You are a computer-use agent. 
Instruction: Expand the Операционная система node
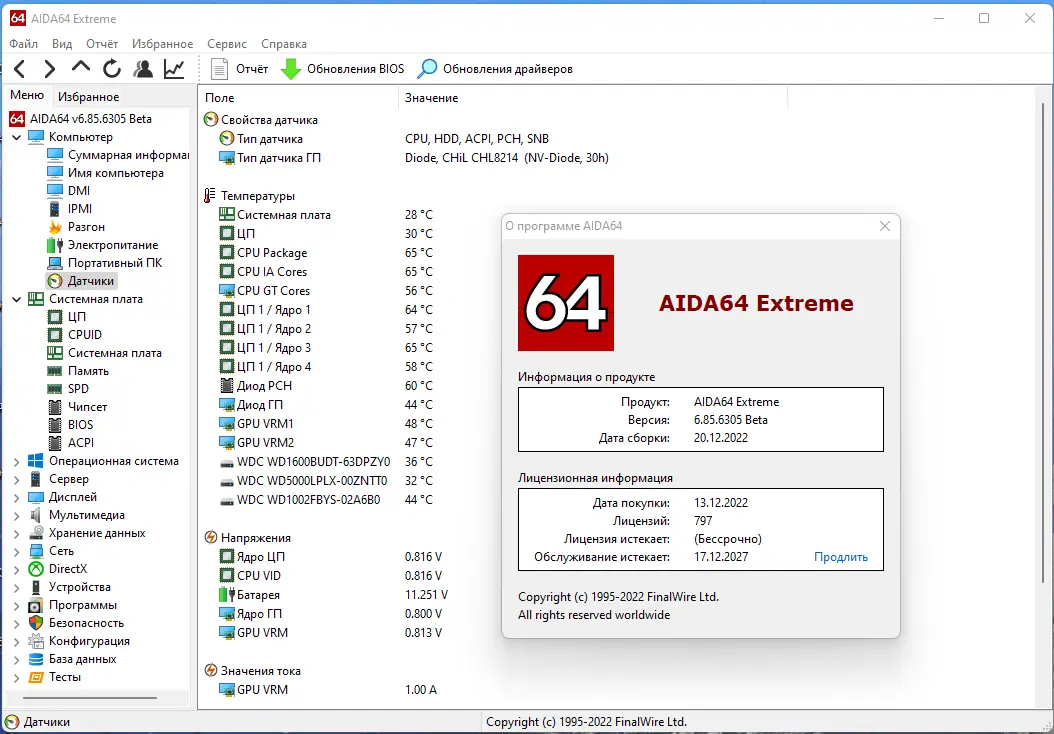pos(17,461)
